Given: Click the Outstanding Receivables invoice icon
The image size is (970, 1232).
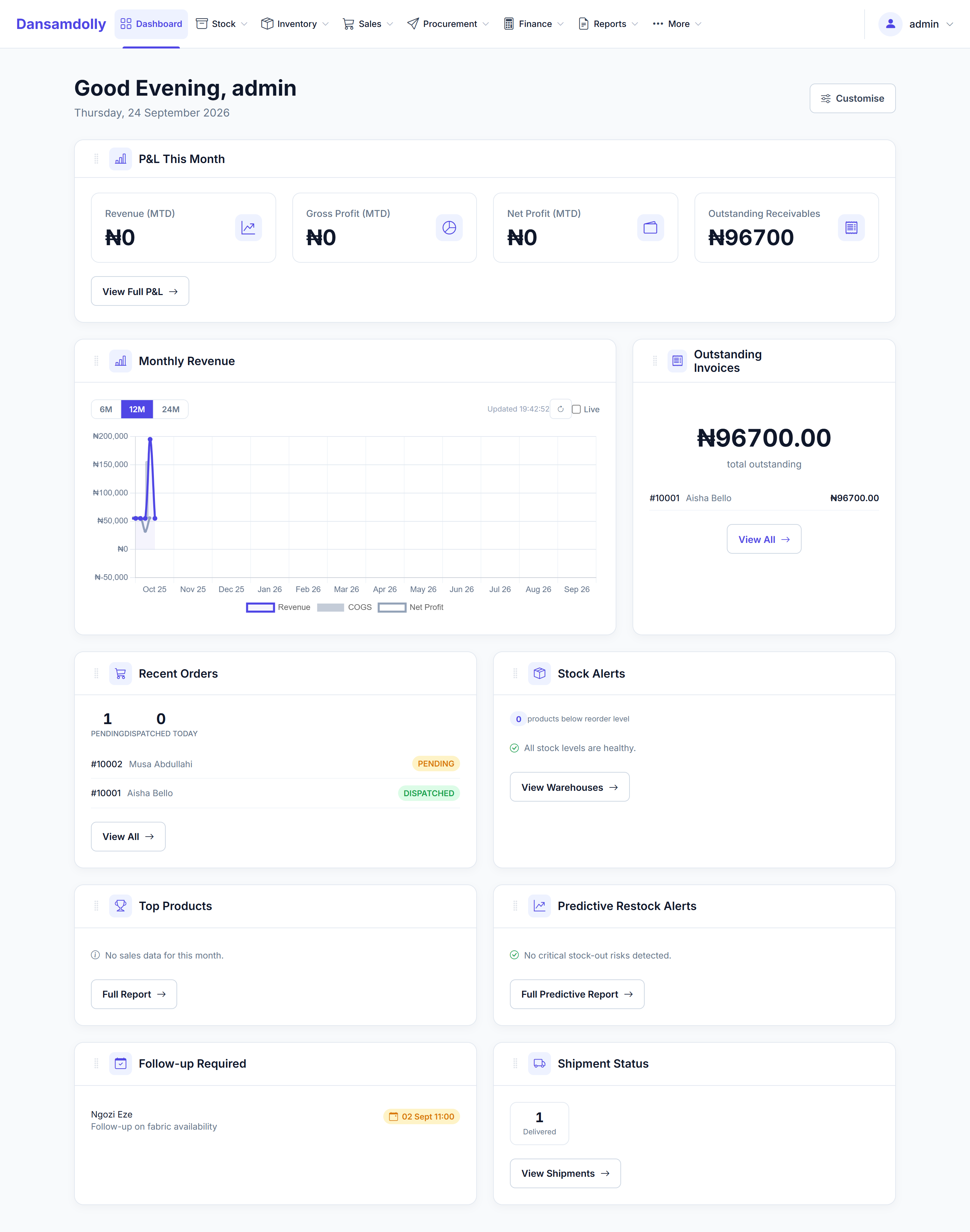Looking at the screenshot, I should [x=851, y=228].
